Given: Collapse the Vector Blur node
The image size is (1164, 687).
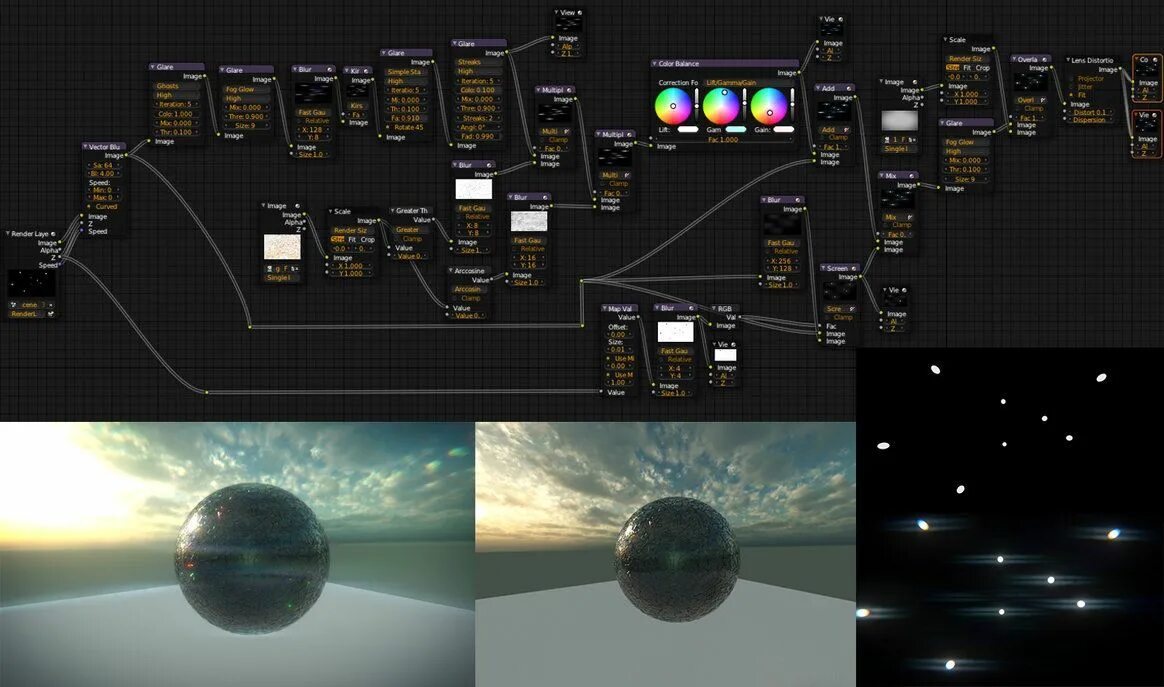Looking at the screenshot, I should pyautogui.click(x=85, y=147).
